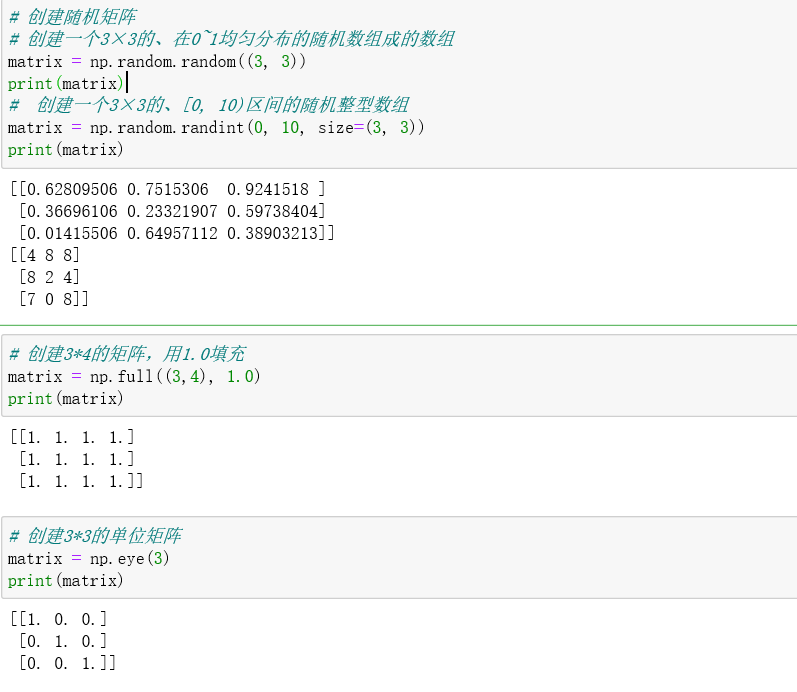Click the identity output row '[0. 0. 1.]]'
797x692 pixels.
pyautogui.click(x=67, y=663)
